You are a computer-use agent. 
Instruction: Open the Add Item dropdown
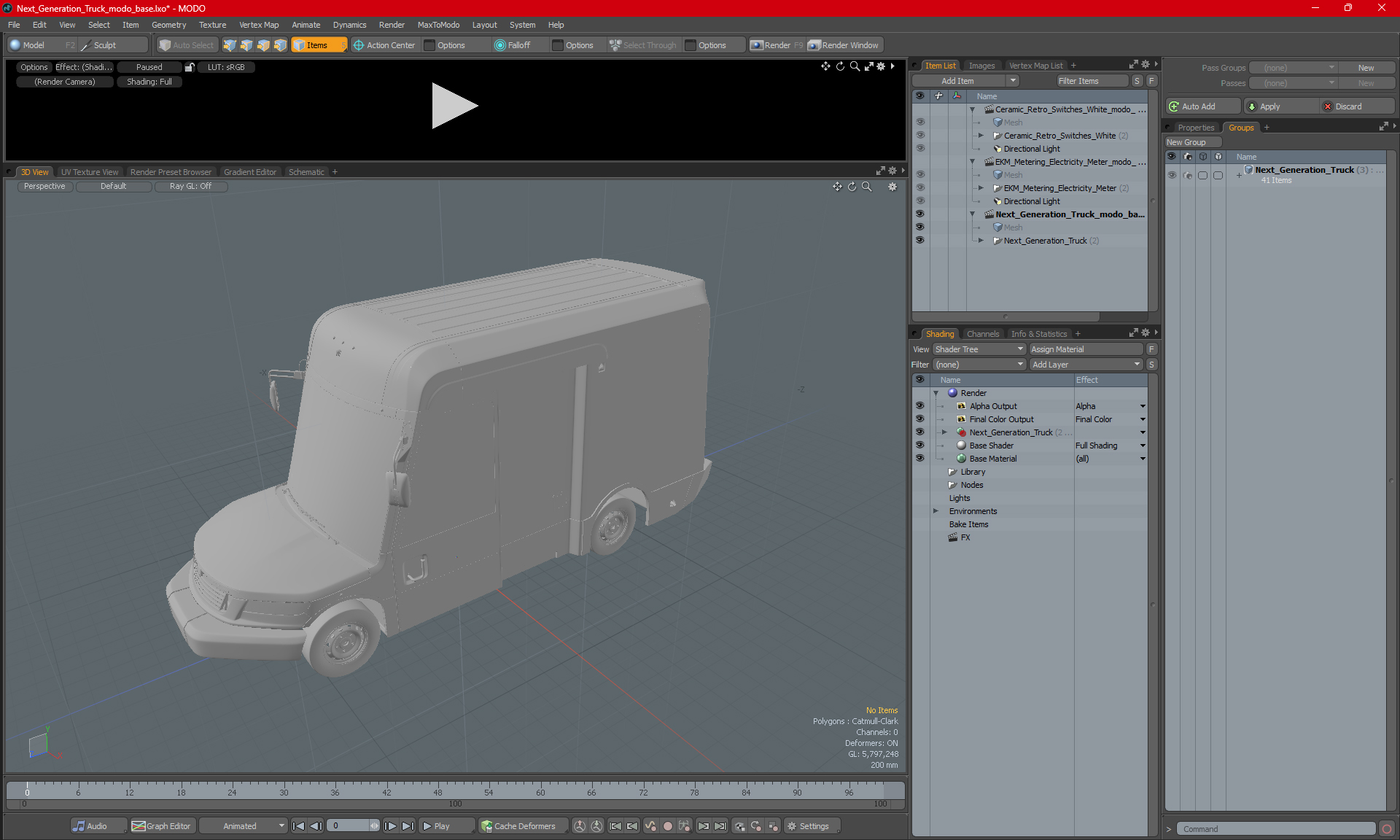pos(965,81)
